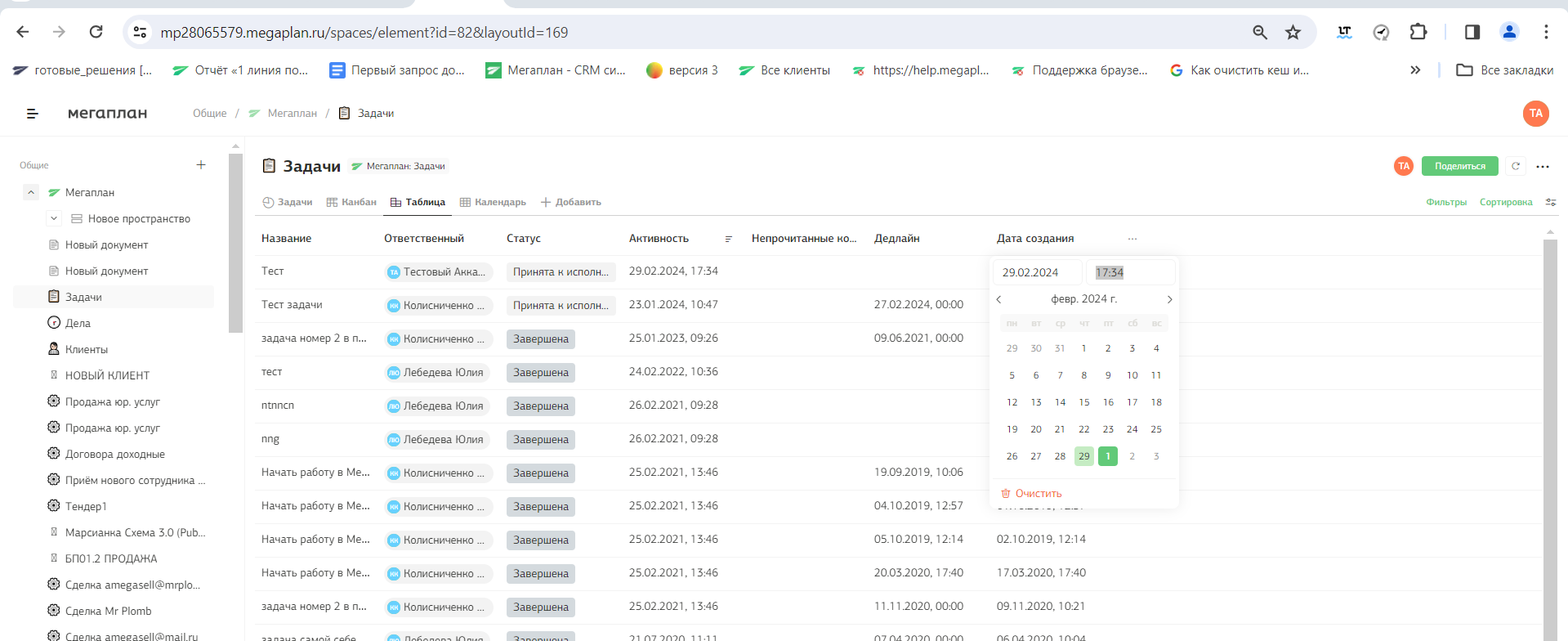This screenshot has width=1568, height=641.
Task: Bookmark the page with the star icon
Action: point(1293,32)
